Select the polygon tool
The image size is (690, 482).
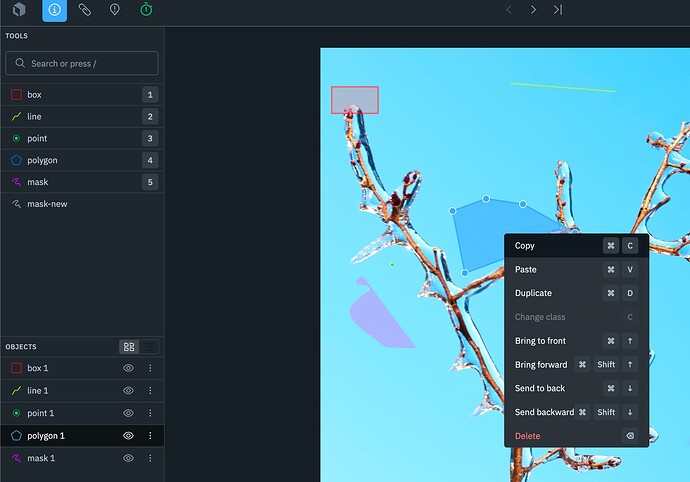82,160
